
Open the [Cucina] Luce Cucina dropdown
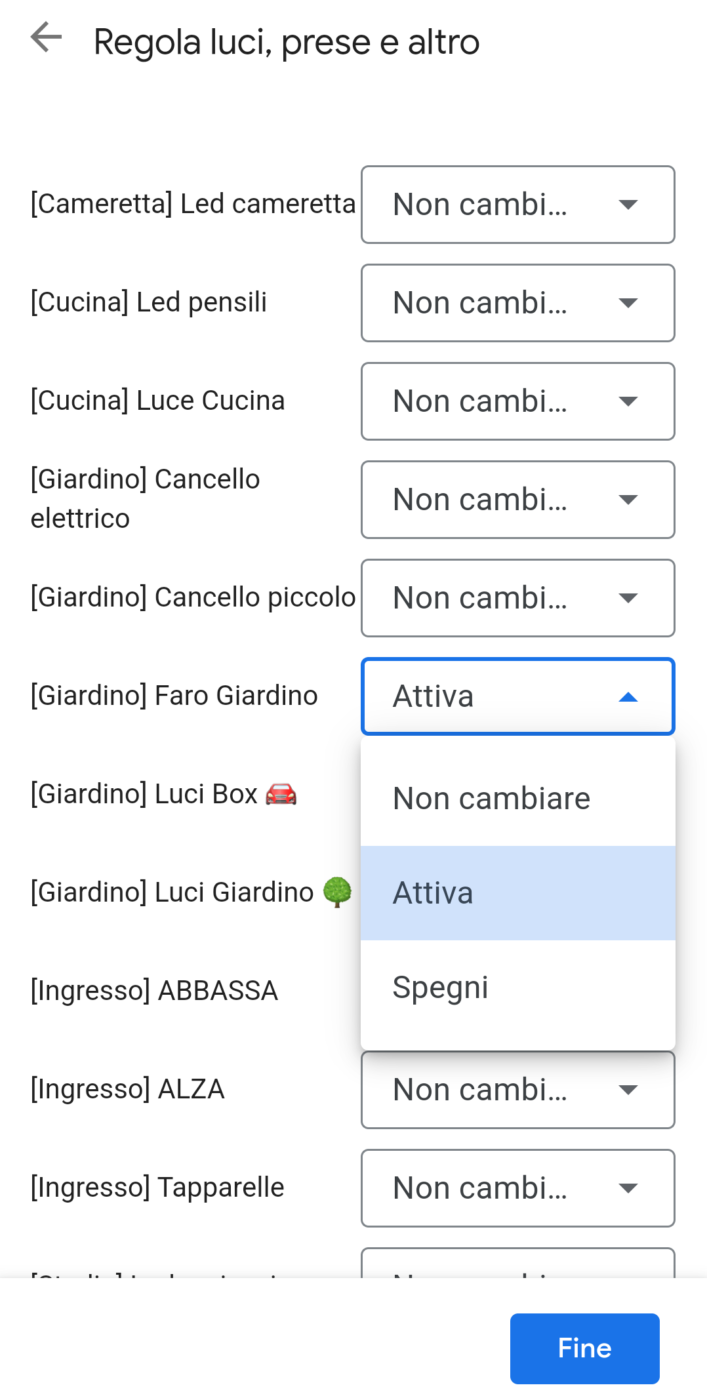click(x=517, y=401)
